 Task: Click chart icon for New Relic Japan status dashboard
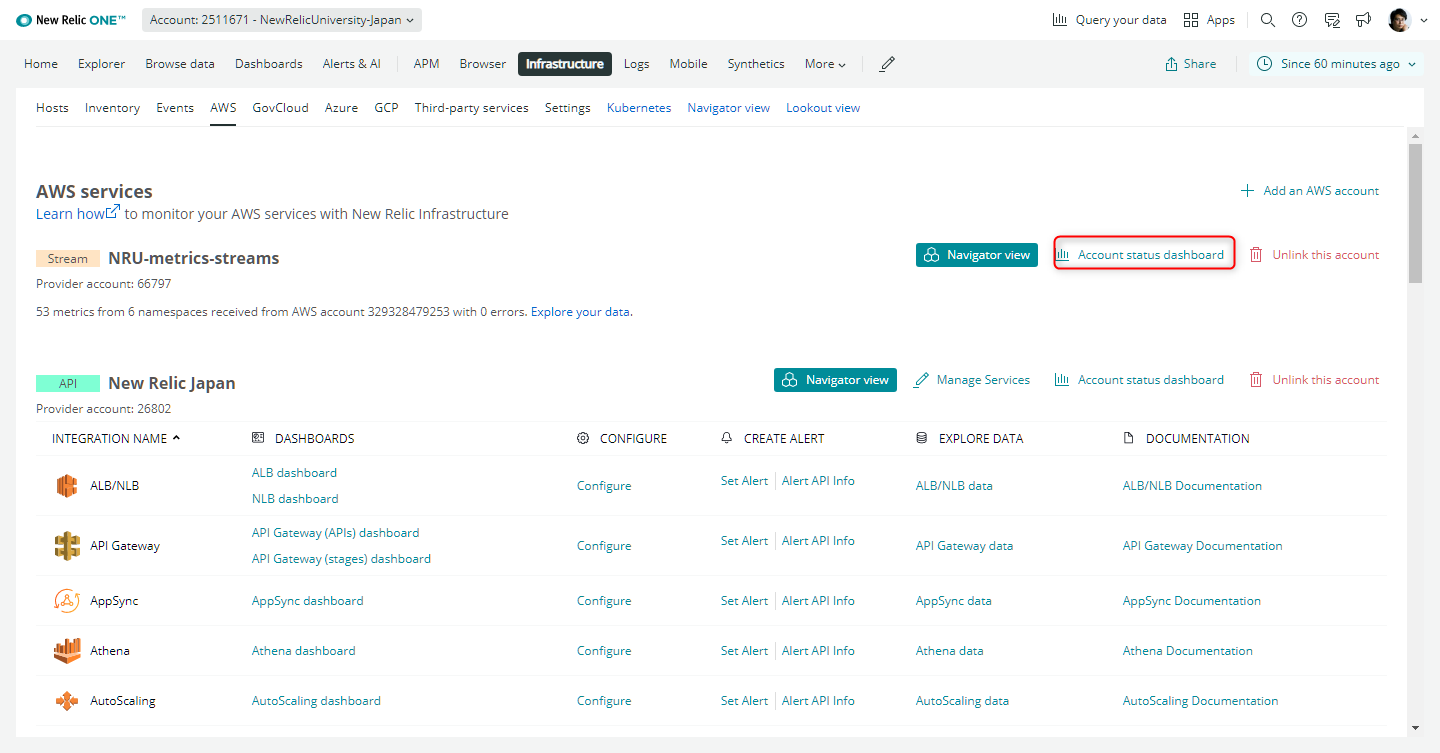pyautogui.click(x=1062, y=380)
